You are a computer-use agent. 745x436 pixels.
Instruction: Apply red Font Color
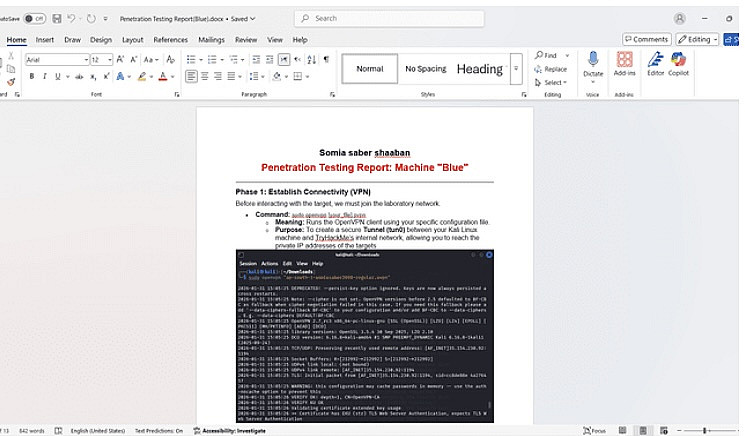click(163, 76)
